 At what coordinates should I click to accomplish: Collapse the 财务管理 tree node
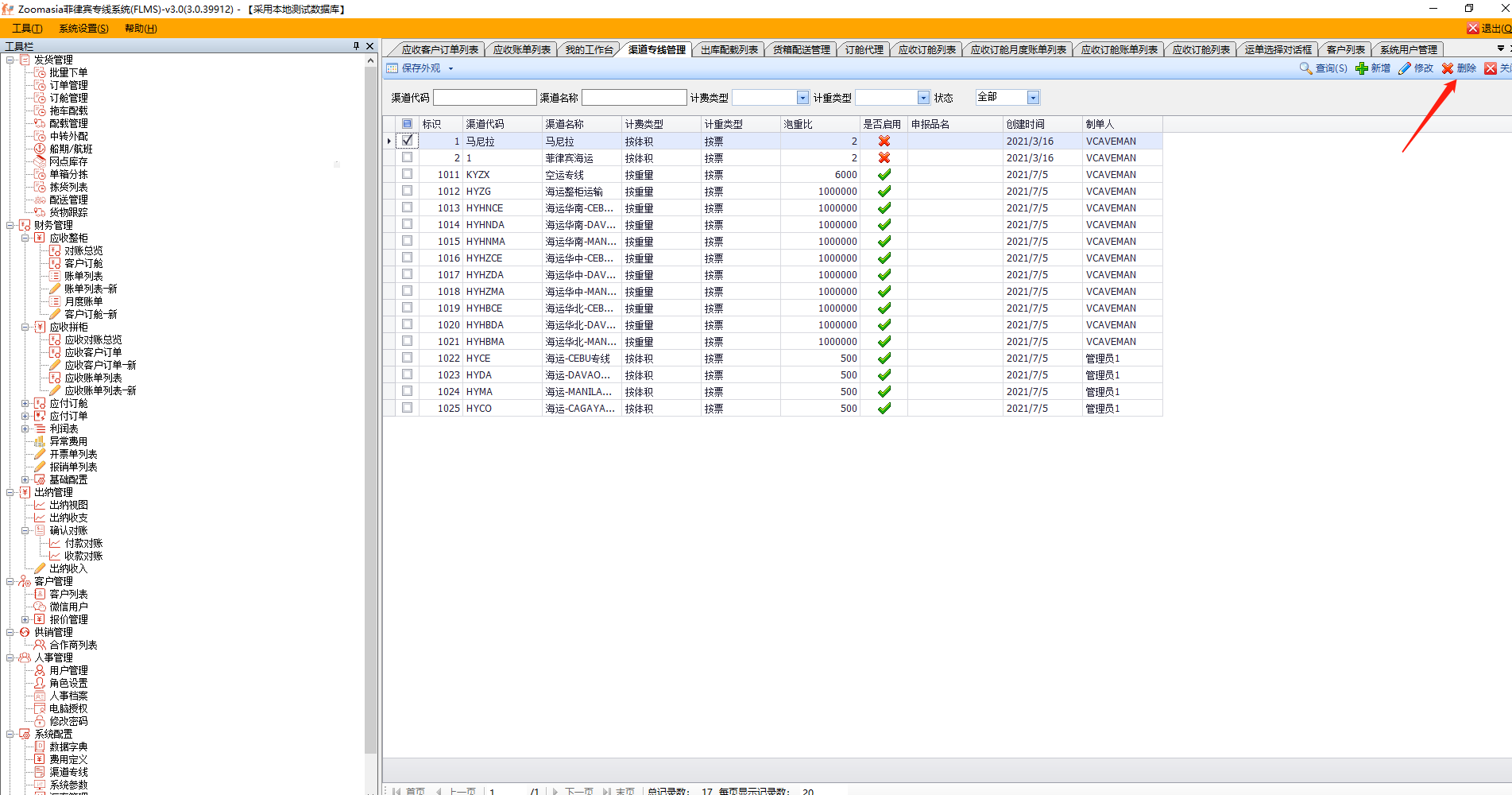point(10,225)
